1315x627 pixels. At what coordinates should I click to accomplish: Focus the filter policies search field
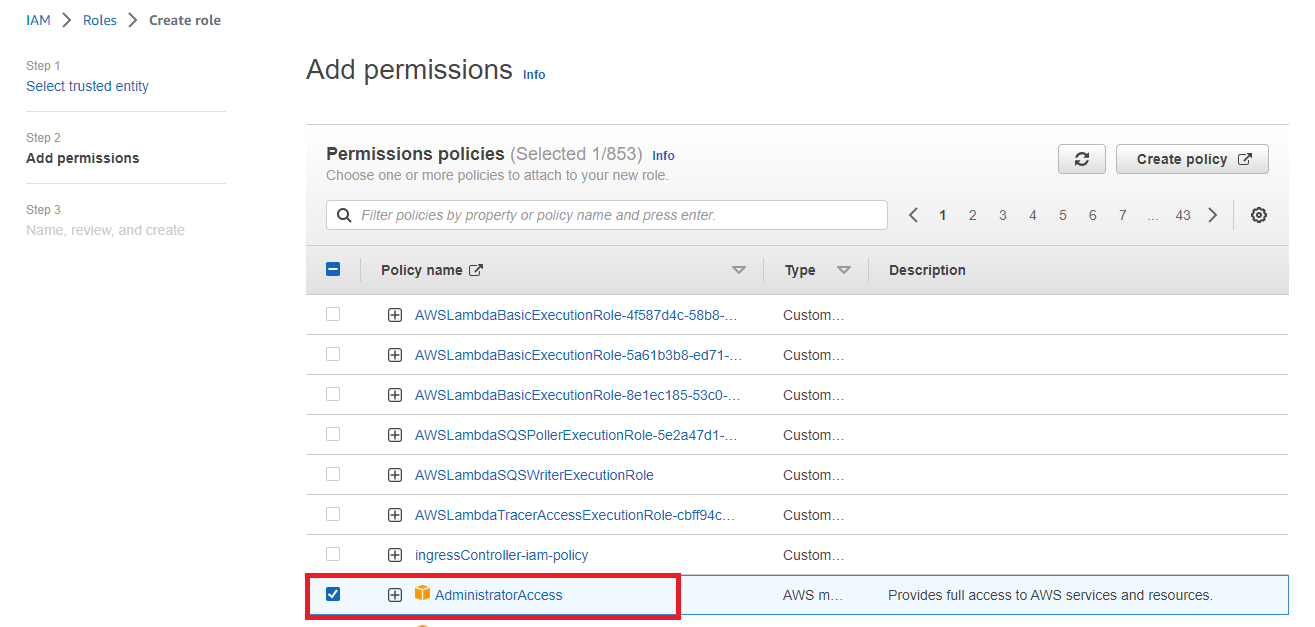tap(607, 215)
